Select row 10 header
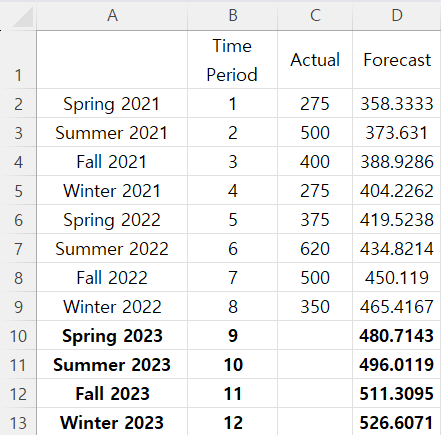The height and width of the screenshot is (435, 441). click(x=18, y=335)
